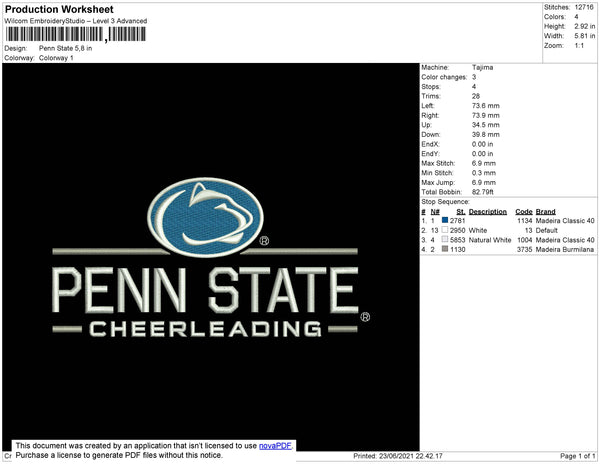Click the PENN STATE embroidered text

pyautogui.click(x=205, y=290)
